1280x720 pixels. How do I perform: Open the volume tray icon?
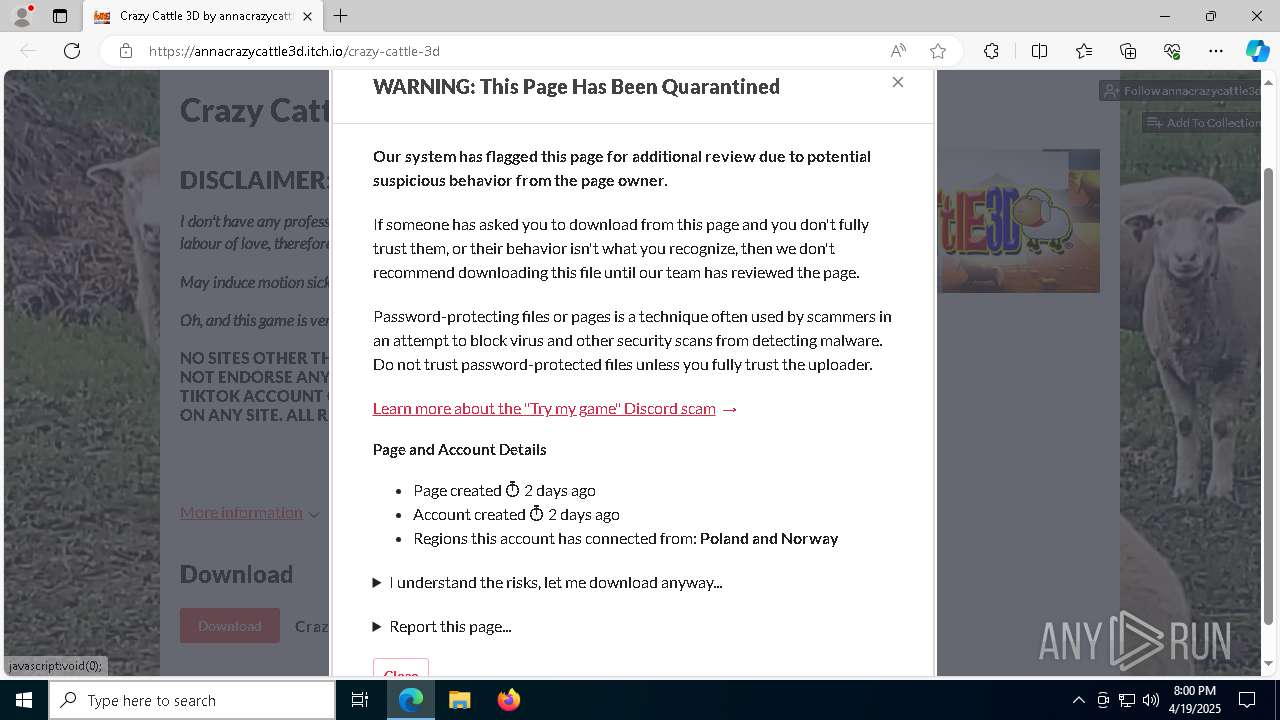[x=1151, y=700]
